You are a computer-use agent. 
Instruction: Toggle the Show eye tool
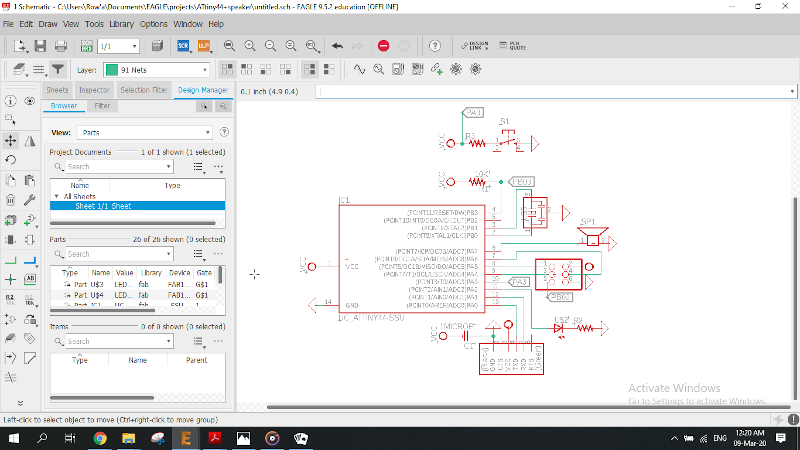[30, 101]
